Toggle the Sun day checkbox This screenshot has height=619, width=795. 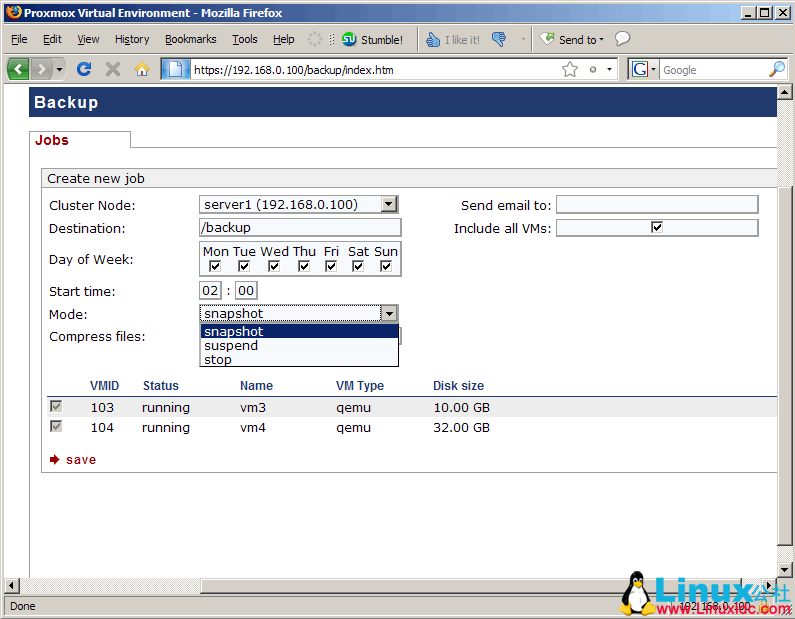tap(386, 266)
